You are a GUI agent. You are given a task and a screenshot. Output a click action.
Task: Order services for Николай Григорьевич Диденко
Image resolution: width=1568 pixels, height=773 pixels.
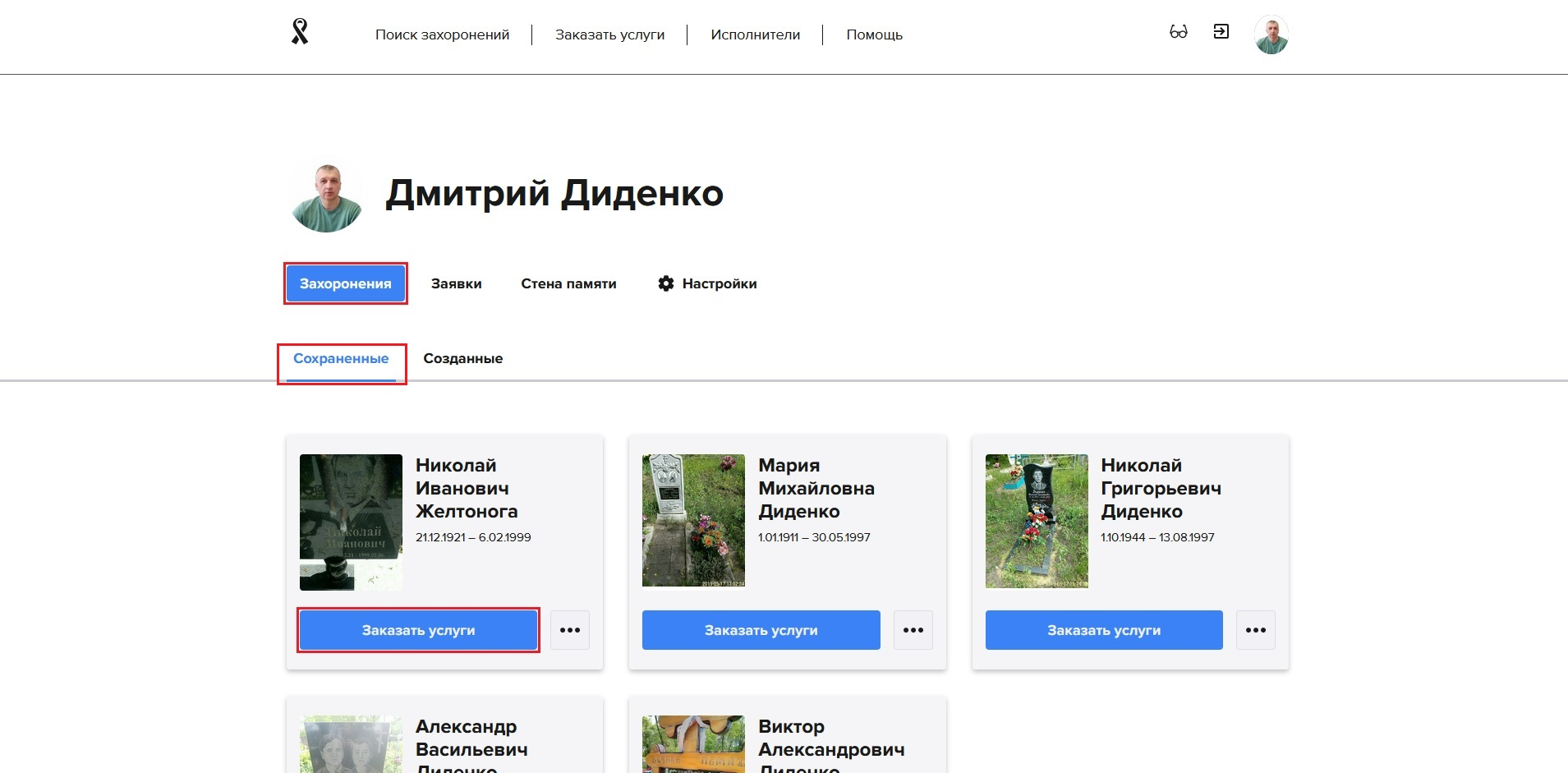[x=1104, y=630]
